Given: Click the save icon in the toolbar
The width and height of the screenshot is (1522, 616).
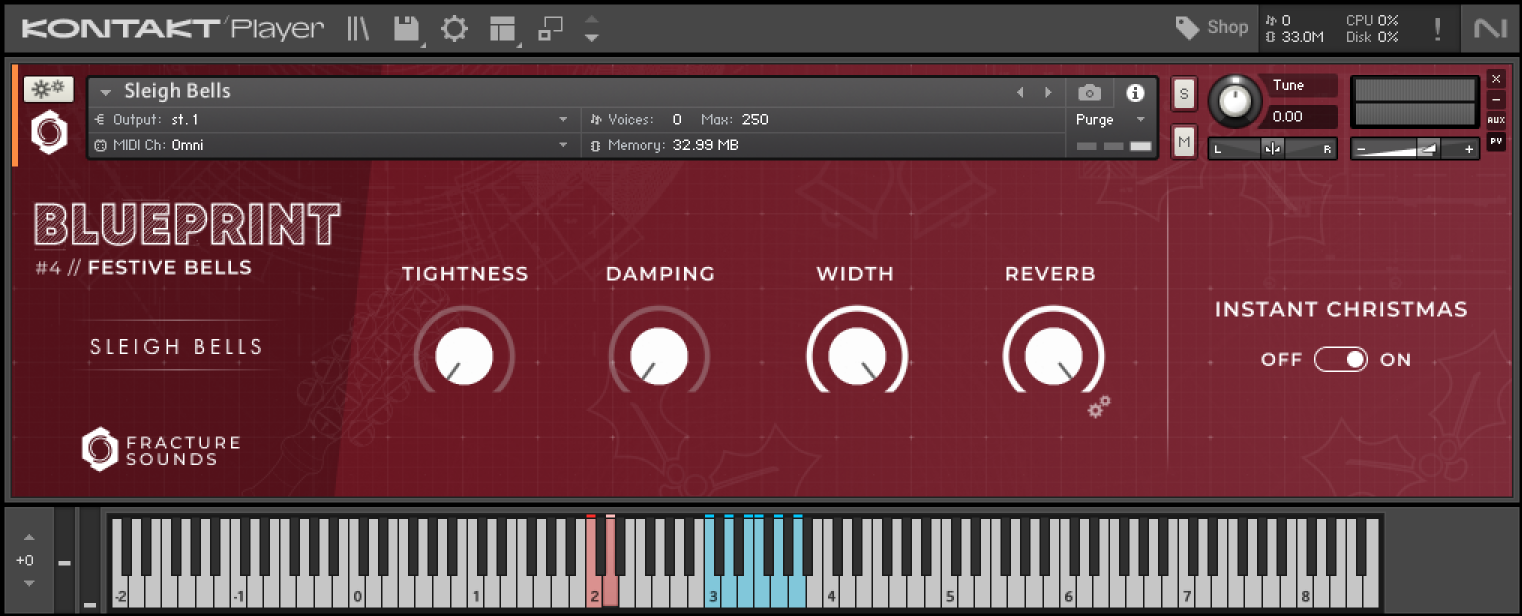Looking at the screenshot, I should pos(405,28).
